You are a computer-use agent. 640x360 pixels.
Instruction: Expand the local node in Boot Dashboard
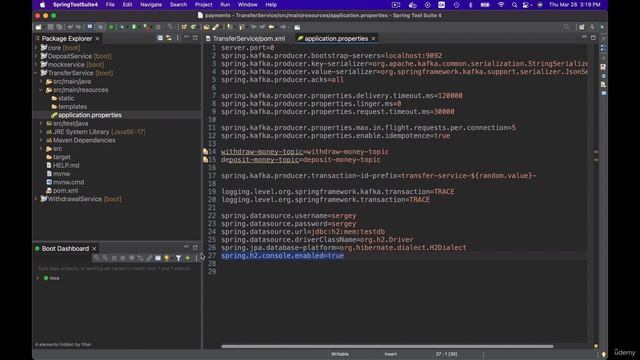click(38, 278)
